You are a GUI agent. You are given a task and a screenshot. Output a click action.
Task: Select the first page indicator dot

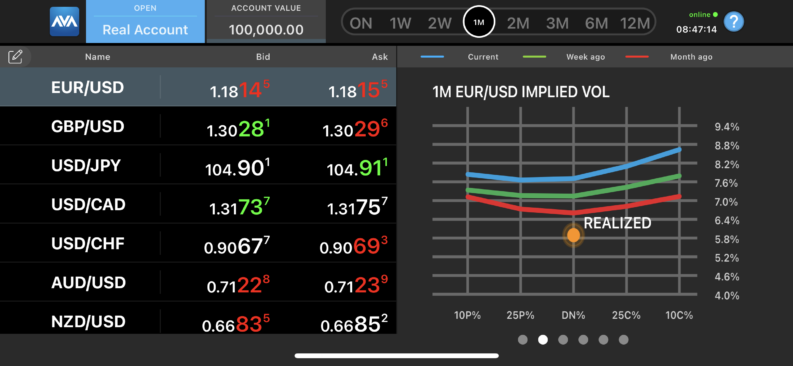point(523,340)
